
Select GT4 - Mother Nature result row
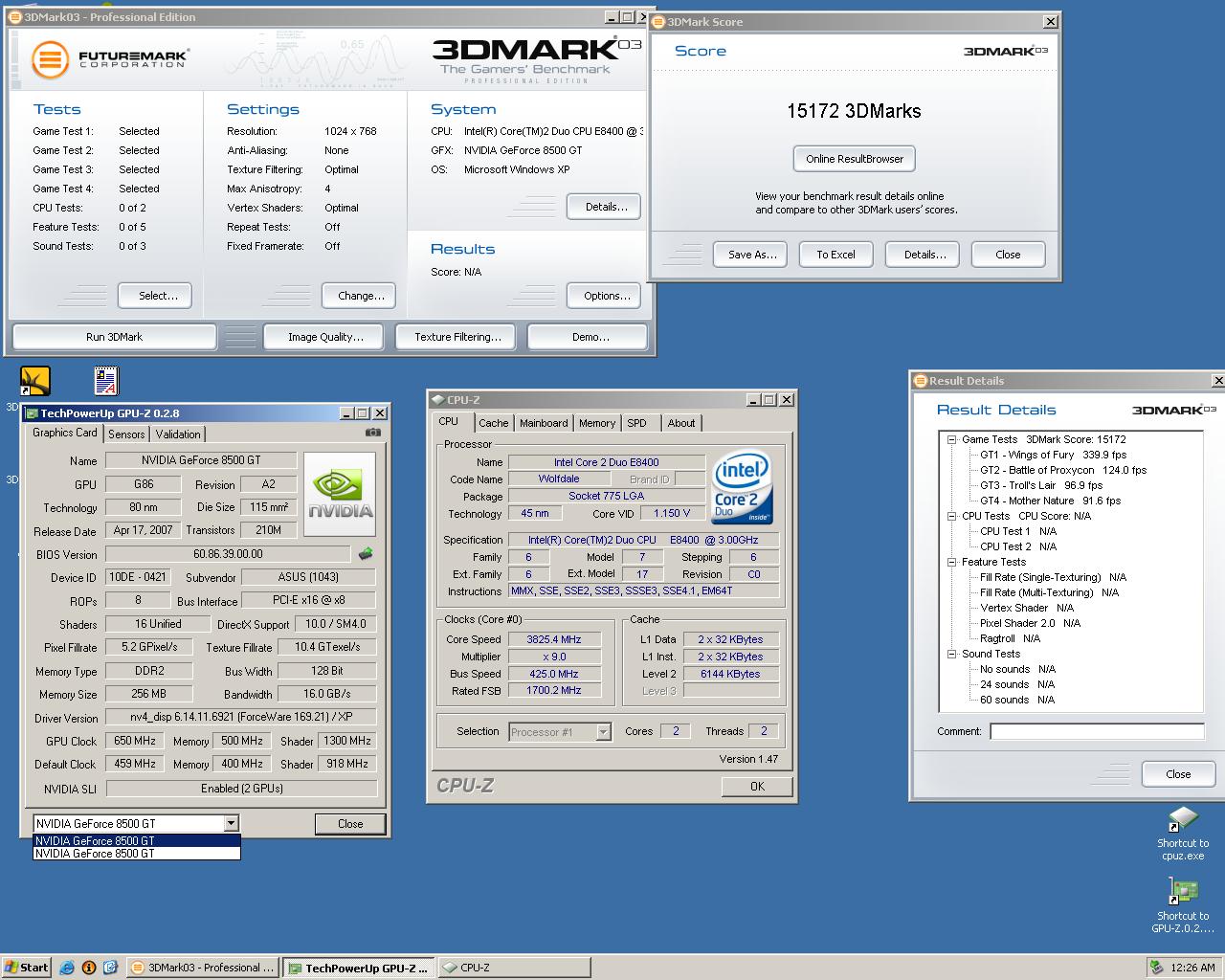tap(1050, 501)
